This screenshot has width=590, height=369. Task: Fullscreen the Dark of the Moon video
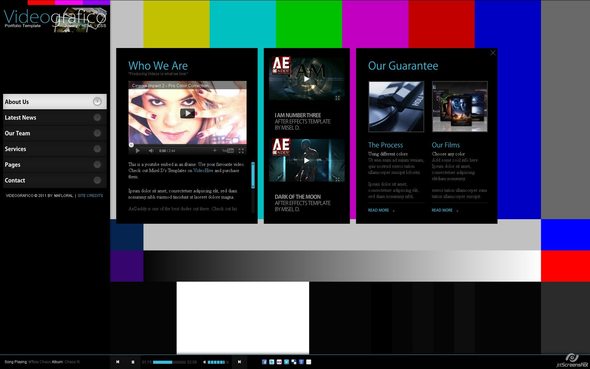click(338, 179)
